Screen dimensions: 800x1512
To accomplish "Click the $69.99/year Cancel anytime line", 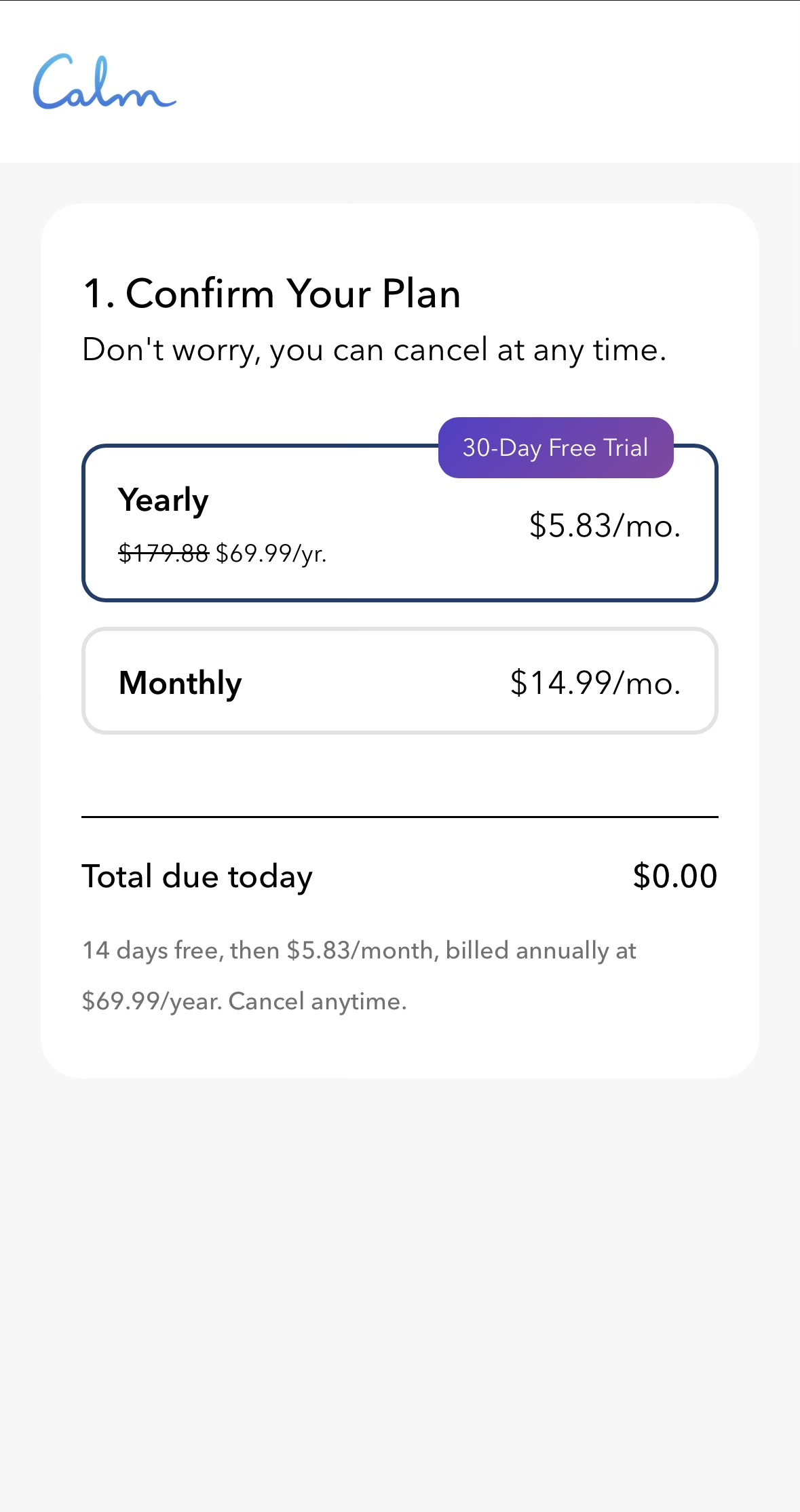I will (244, 1002).
